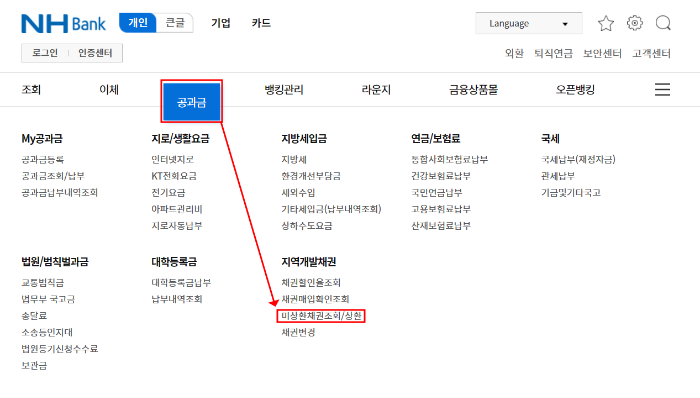This screenshot has height=398, width=700.
Task: Open 지로자동납부
Action: pos(177,225)
